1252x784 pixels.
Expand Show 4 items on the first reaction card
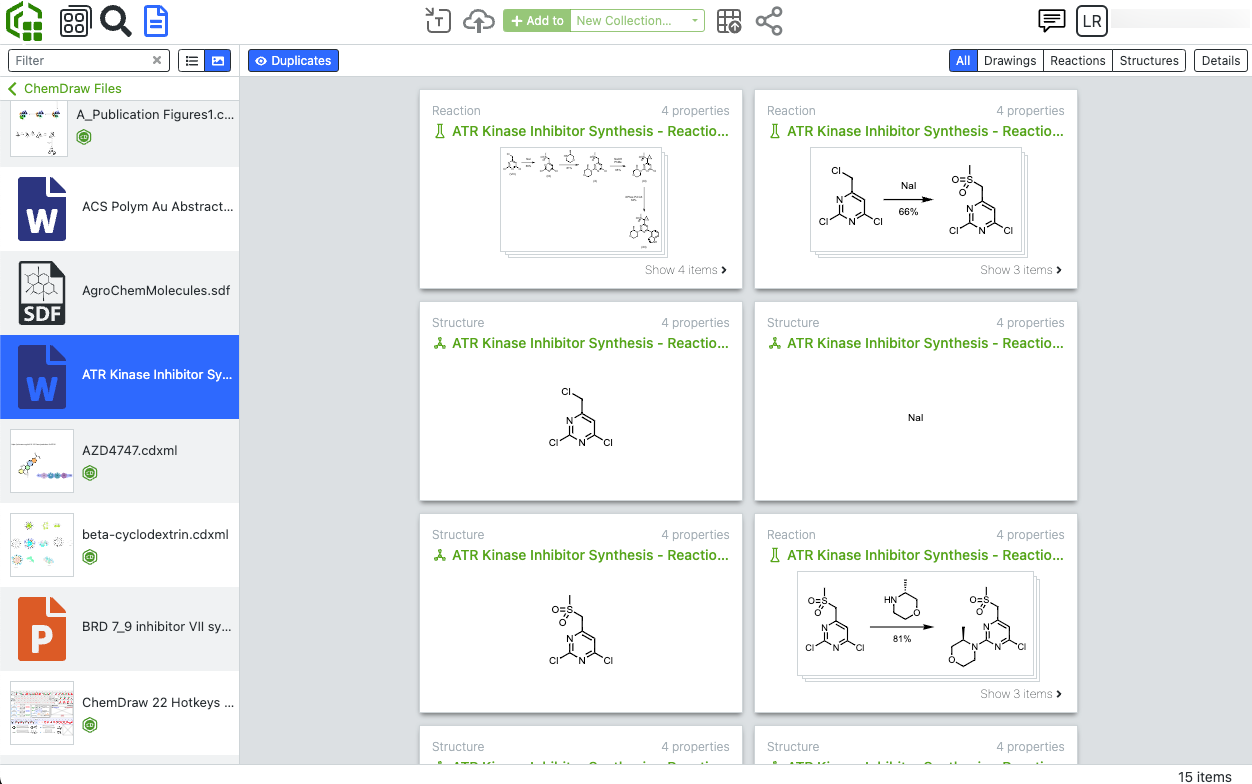pos(686,270)
